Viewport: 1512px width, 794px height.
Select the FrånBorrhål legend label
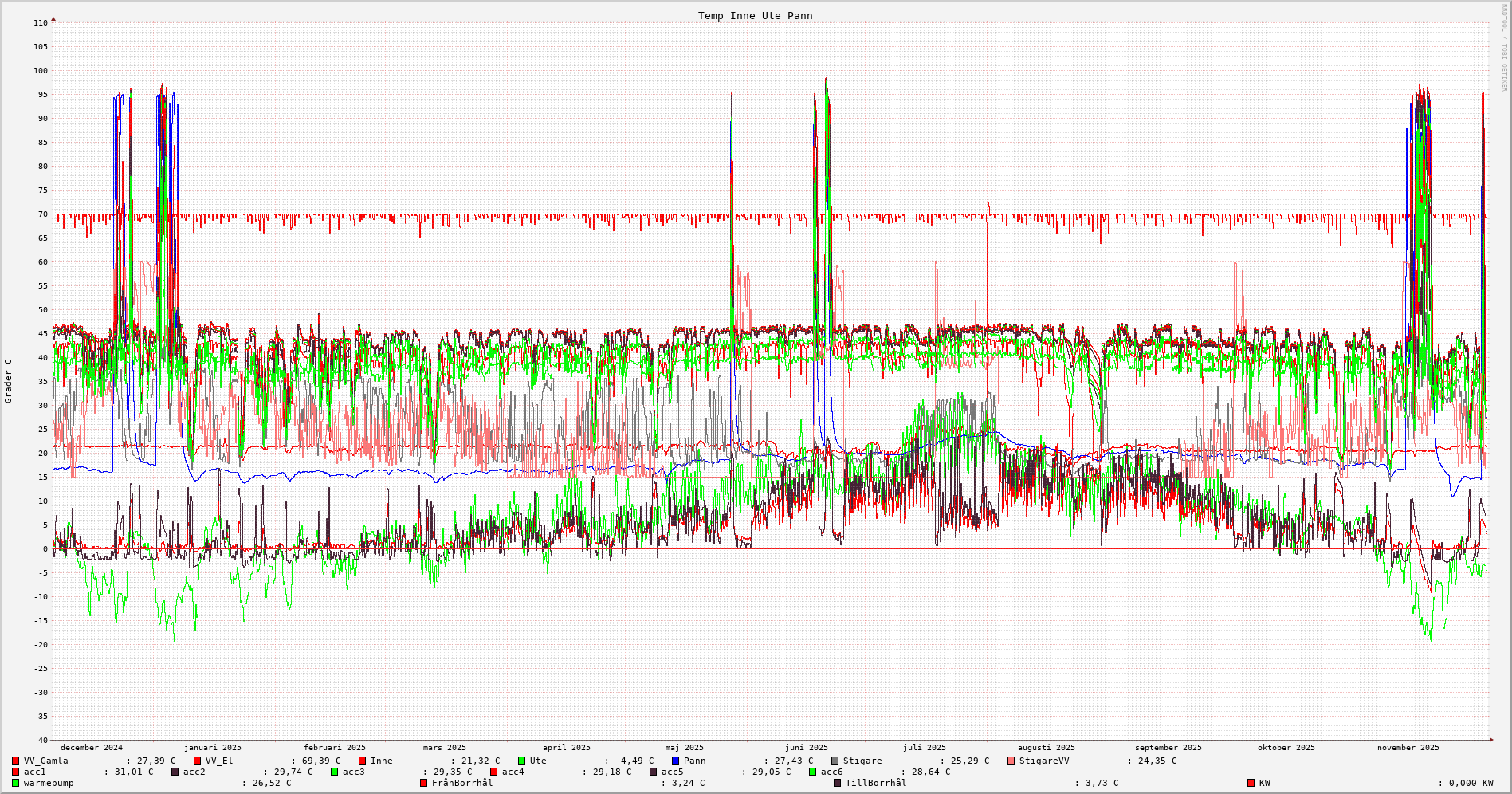[462, 783]
